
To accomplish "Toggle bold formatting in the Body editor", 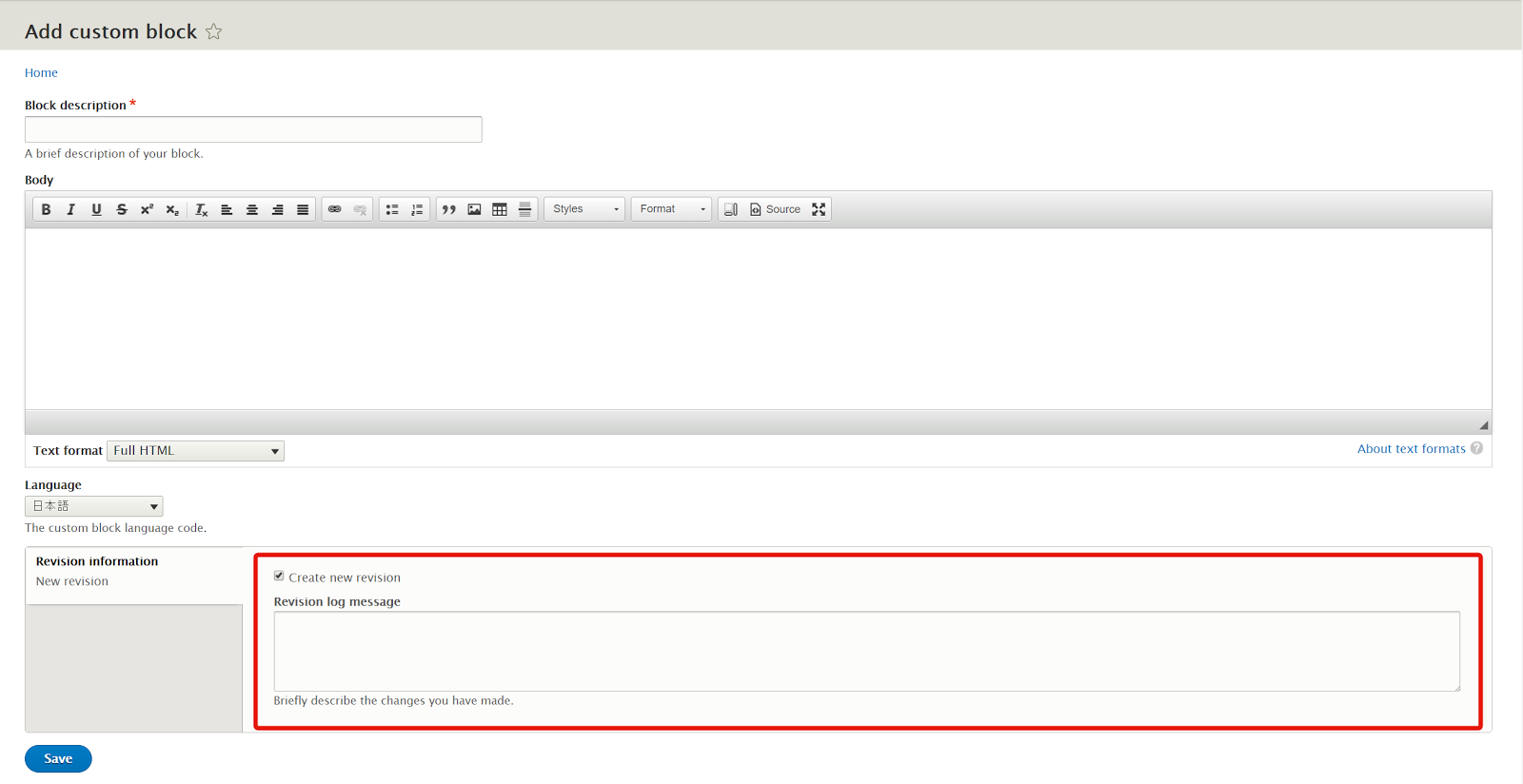I will 46,209.
